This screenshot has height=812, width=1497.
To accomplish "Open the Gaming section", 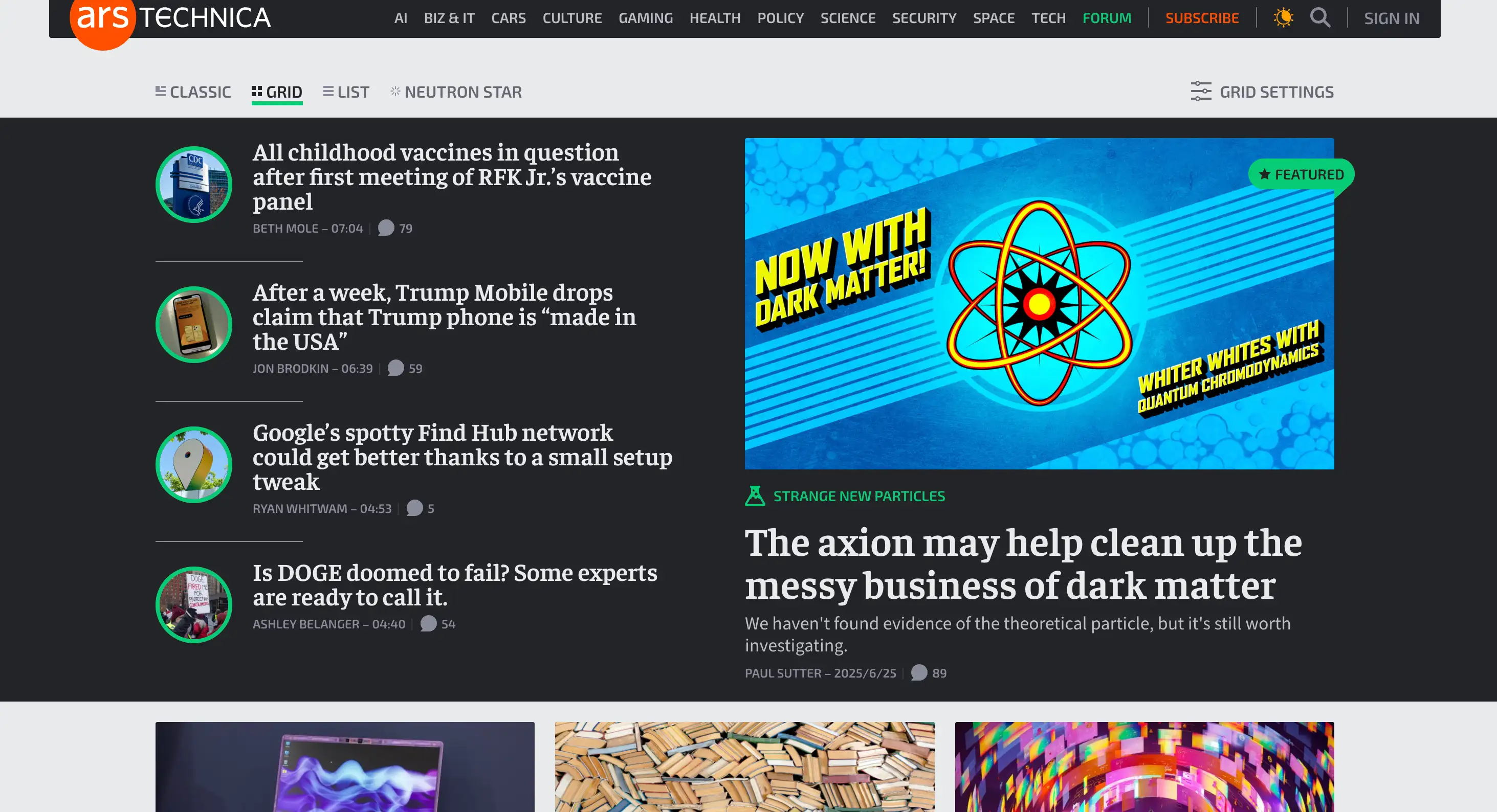I will click(x=646, y=18).
